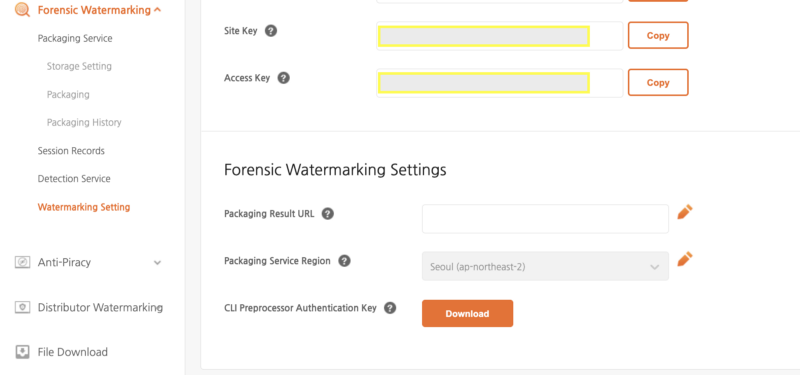Image resolution: width=800 pixels, height=375 pixels.
Task: Open help tooltip next to Site Key
Action: pyautogui.click(x=271, y=31)
